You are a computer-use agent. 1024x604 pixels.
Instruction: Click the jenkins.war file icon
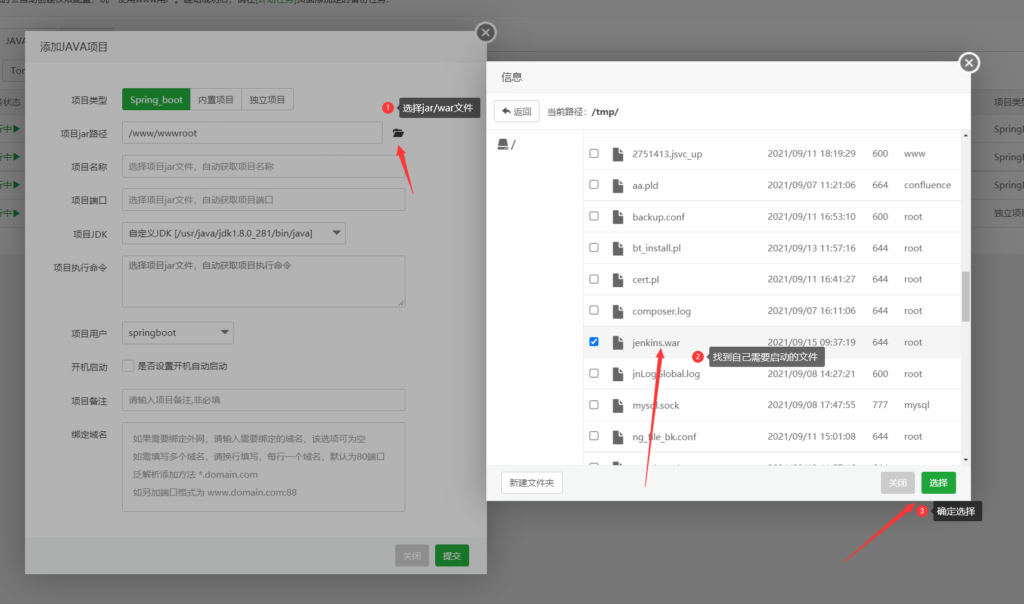tap(618, 343)
